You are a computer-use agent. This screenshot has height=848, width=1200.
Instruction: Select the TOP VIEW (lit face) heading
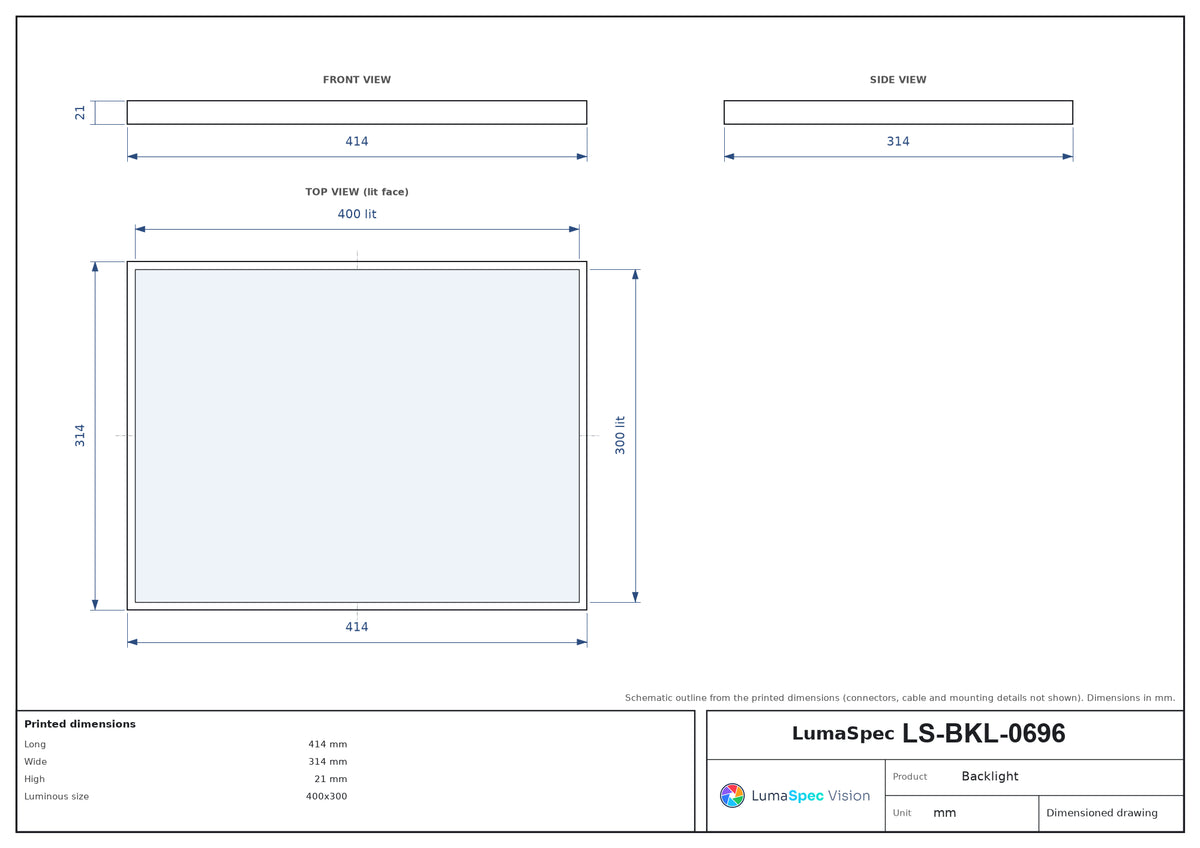click(x=357, y=192)
